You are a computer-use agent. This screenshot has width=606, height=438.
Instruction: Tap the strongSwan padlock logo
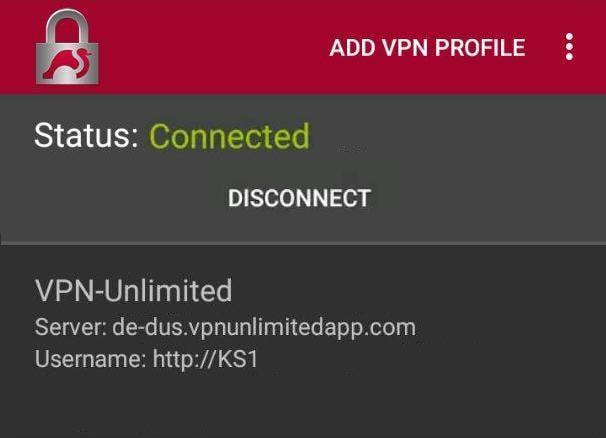coord(67,47)
